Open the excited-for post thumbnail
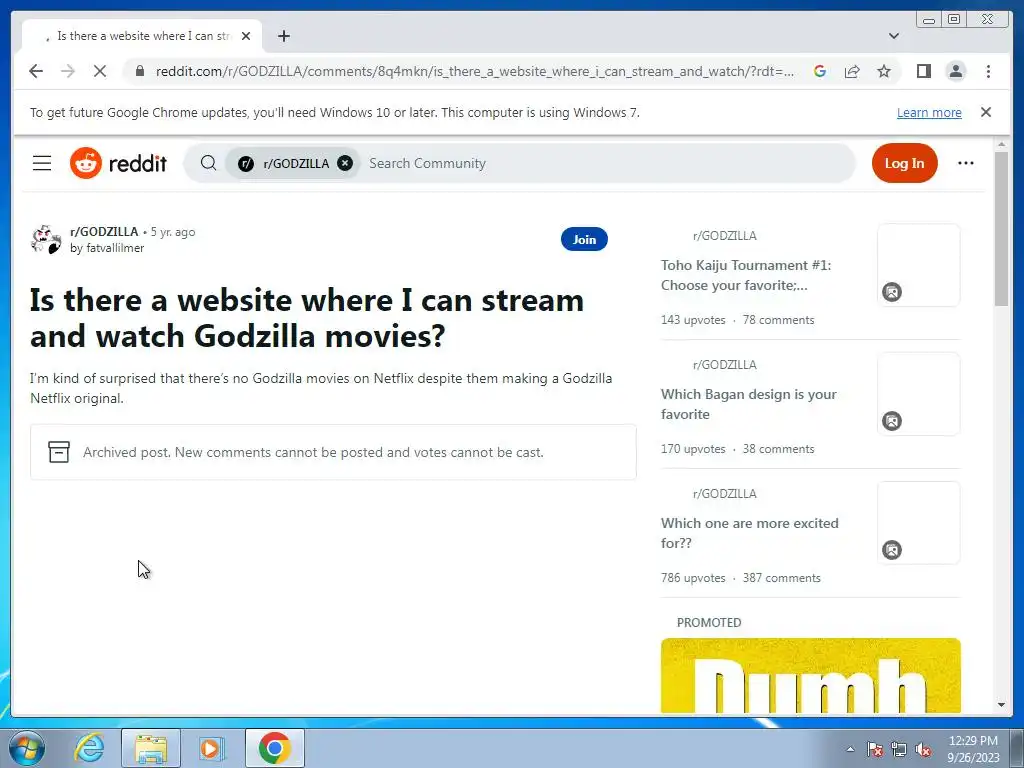The height and width of the screenshot is (768, 1024). (918, 523)
